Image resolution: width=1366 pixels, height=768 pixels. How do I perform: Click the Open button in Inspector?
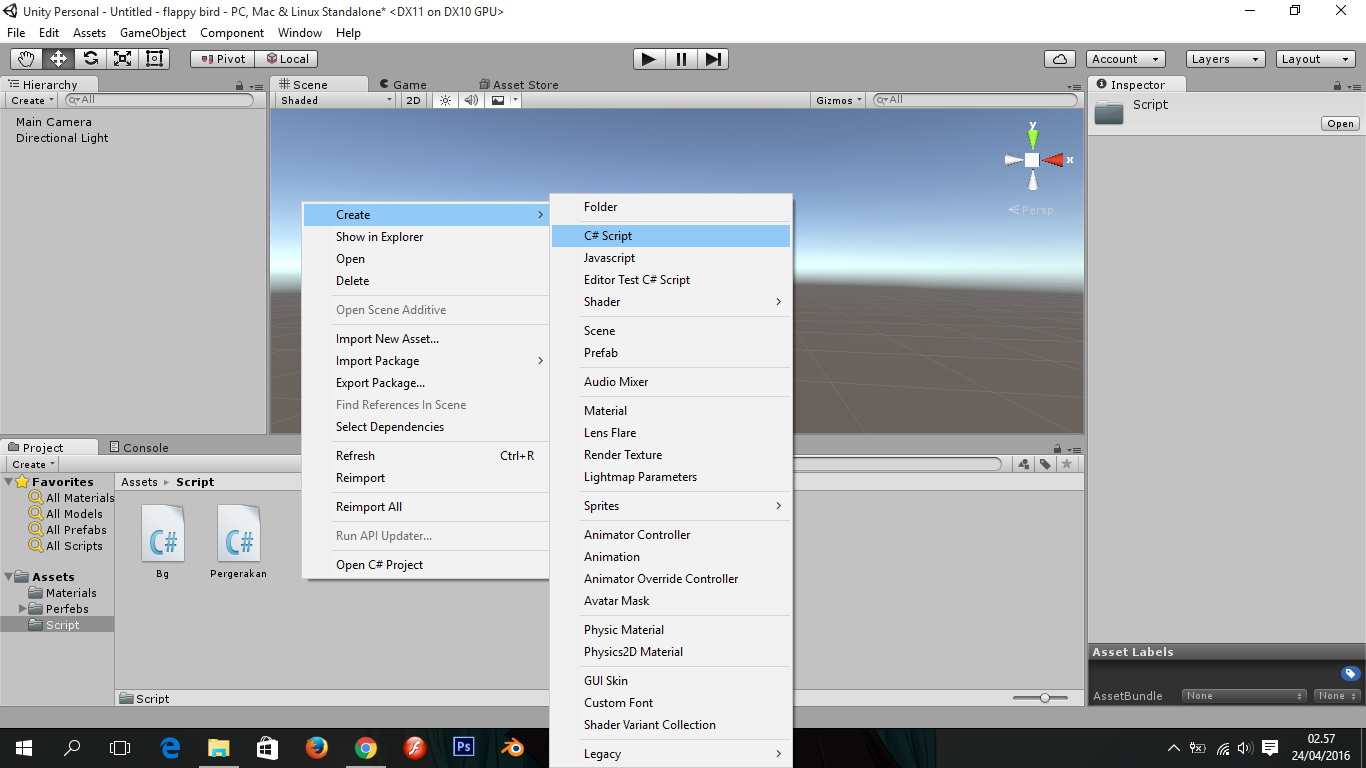(x=1340, y=124)
